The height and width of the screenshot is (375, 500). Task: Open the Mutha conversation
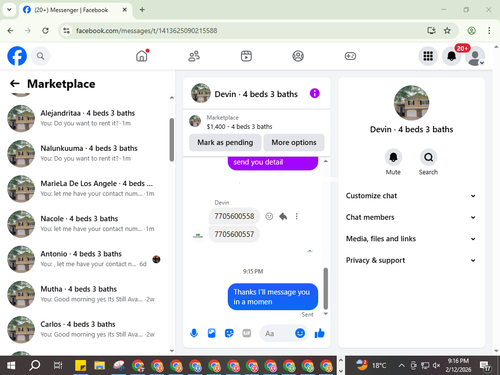point(85,294)
